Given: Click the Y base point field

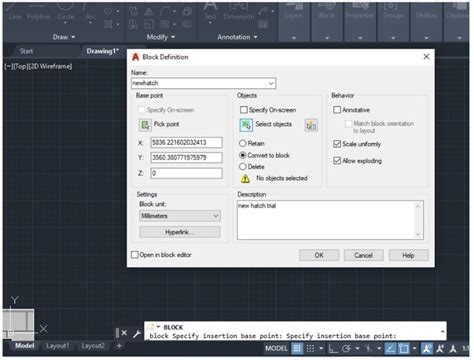Looking at the screenshot, I should 186,157.
